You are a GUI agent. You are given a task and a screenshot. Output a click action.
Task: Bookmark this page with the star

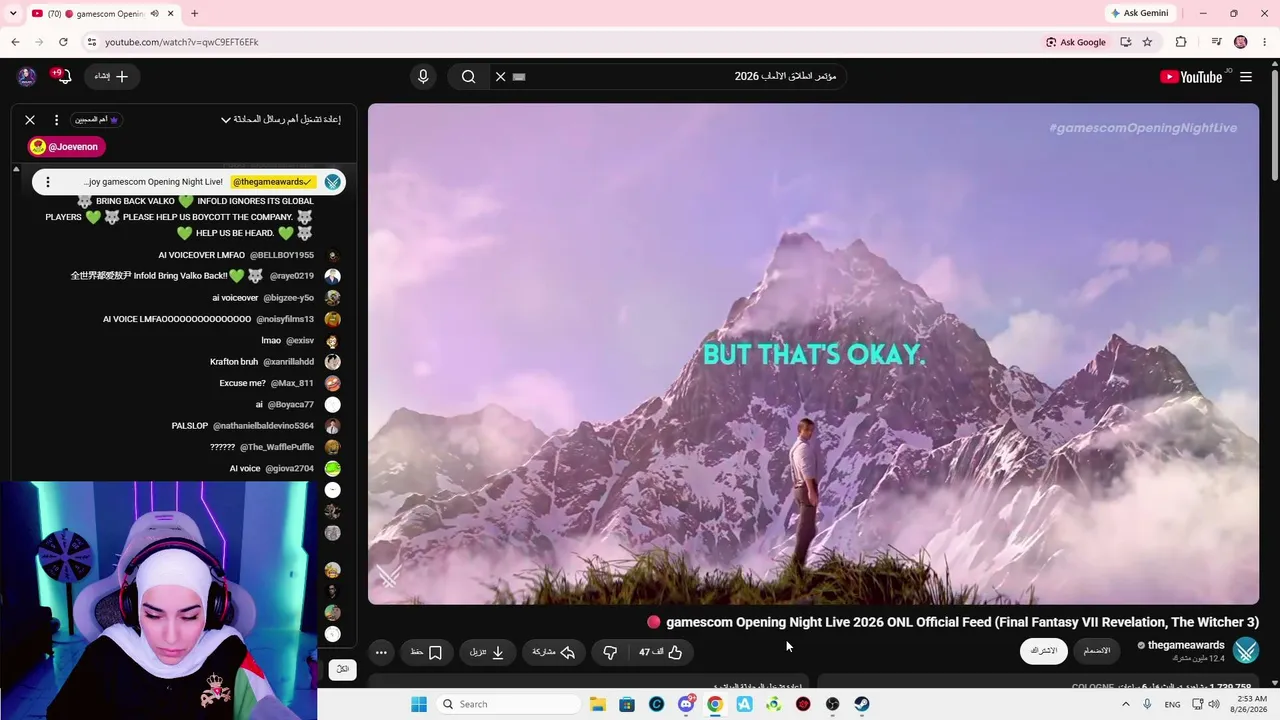1147,42
